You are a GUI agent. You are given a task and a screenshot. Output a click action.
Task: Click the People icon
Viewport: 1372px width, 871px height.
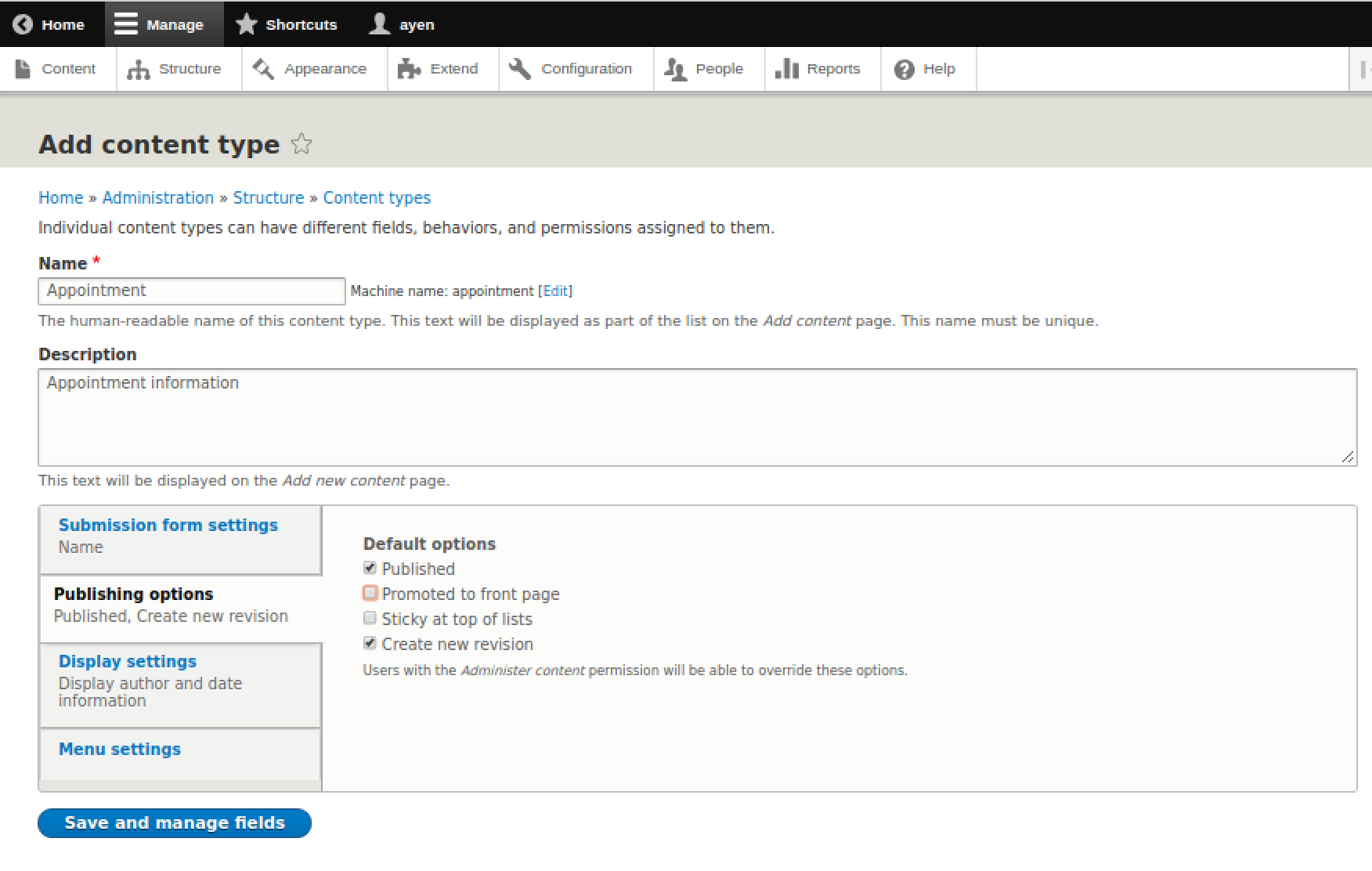(675, 70)
